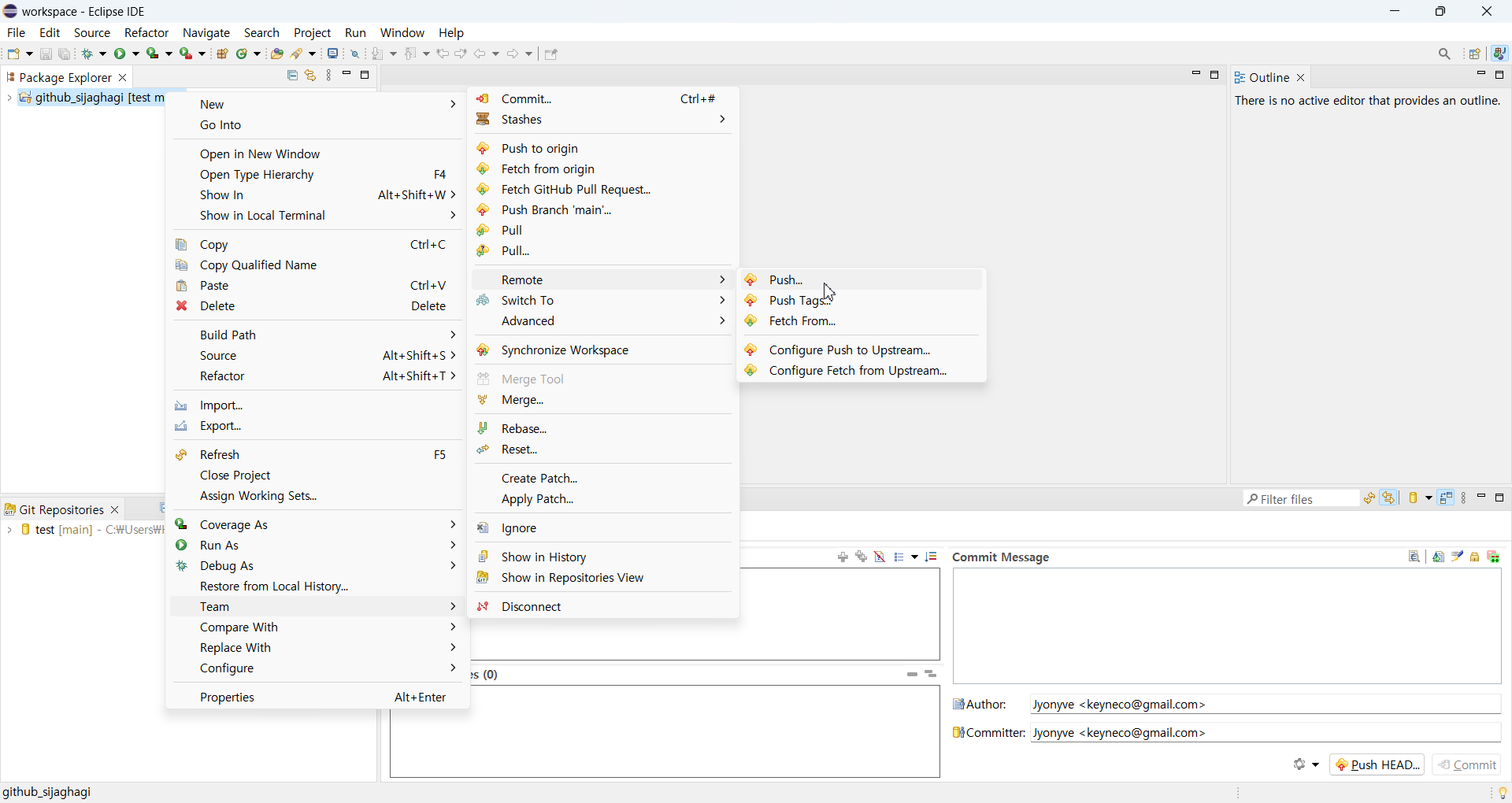Viewport: 1512px width, 803px height.
Task: Click inside the Commit Message text area
Action: tap(1227, 627)
